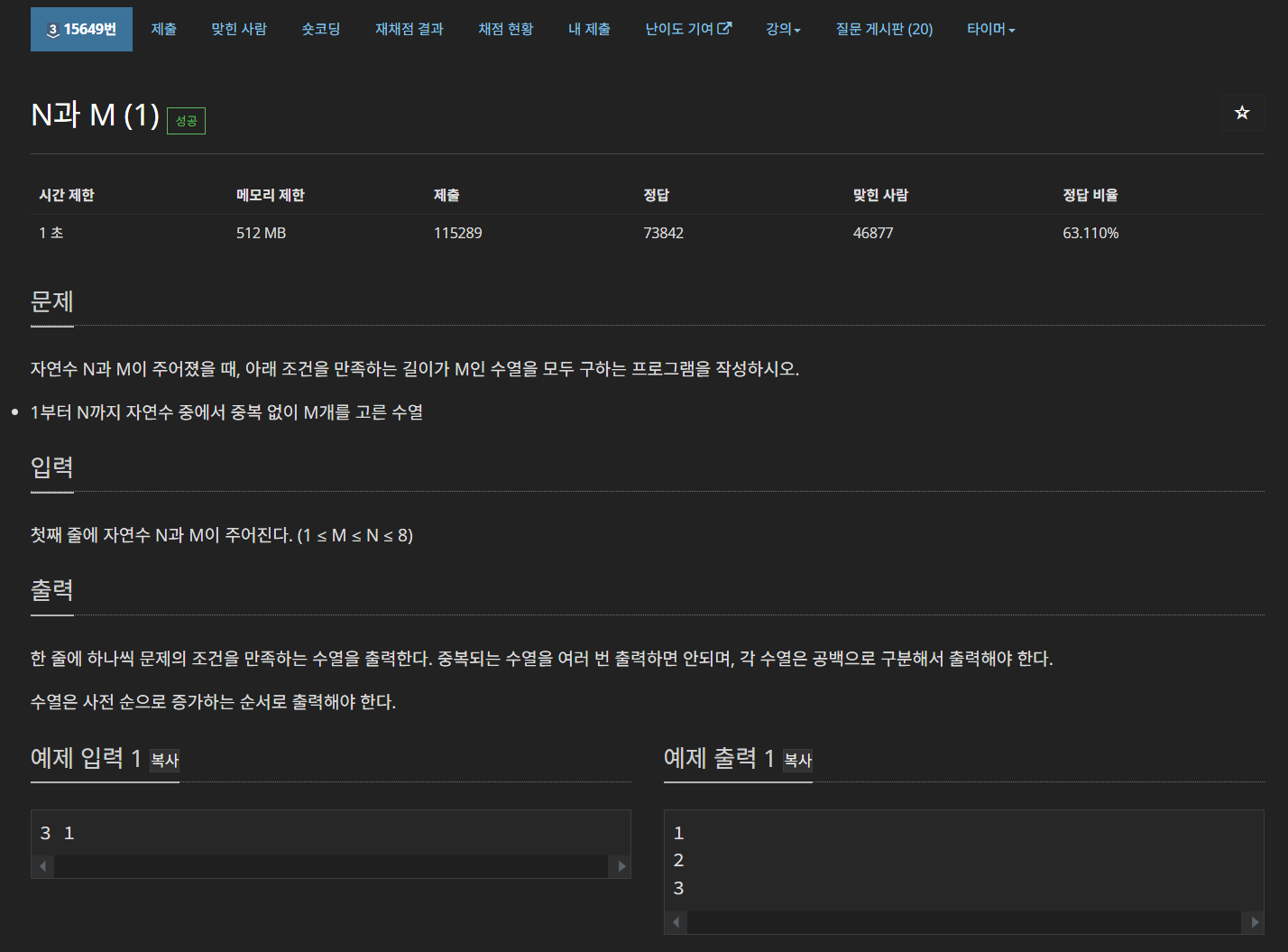
Task: Click the left scroll arrow under 예제 출력 1
Action: click(676, 922)
